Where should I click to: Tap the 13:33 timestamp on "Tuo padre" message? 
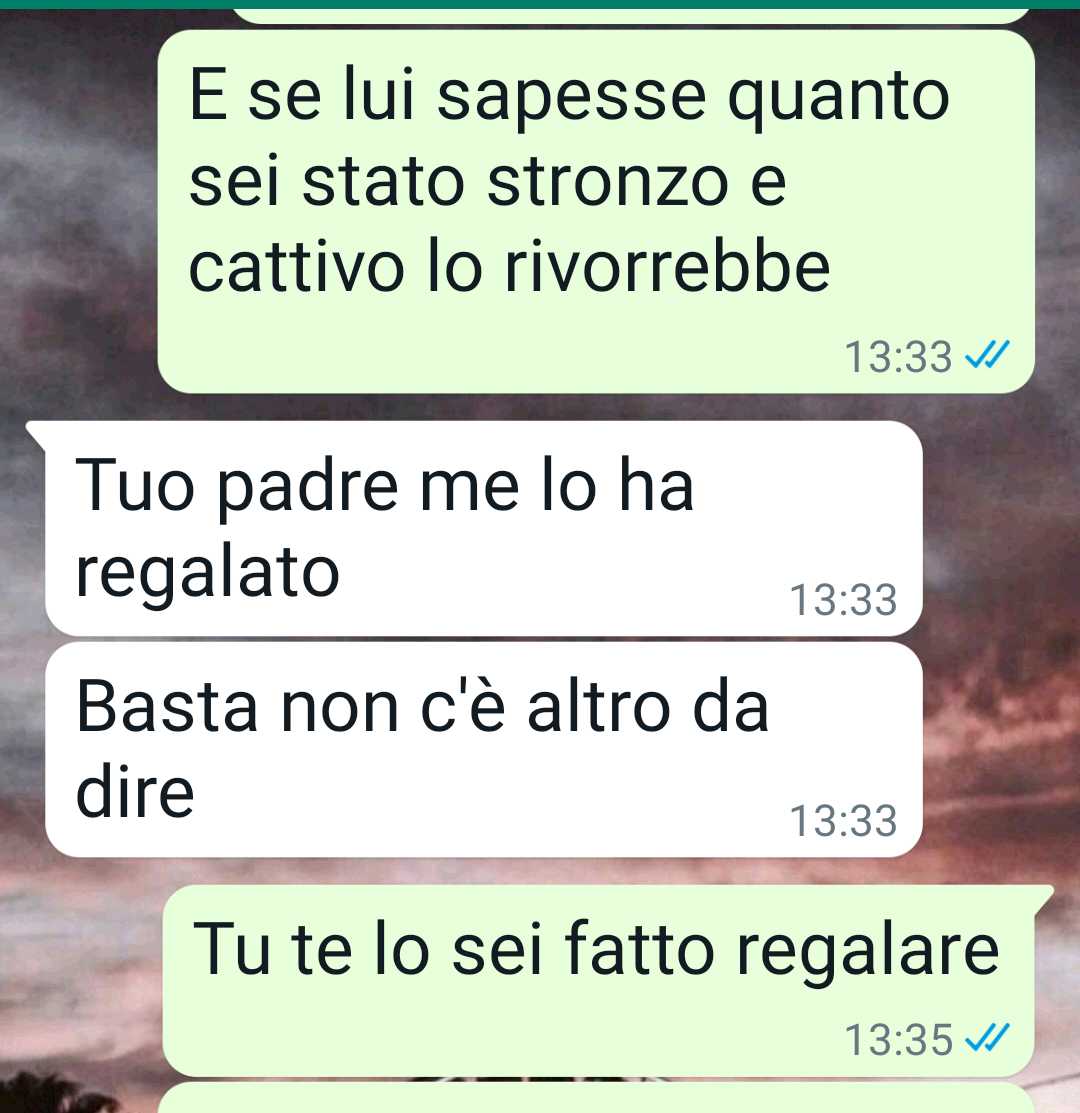pos(843,600)
